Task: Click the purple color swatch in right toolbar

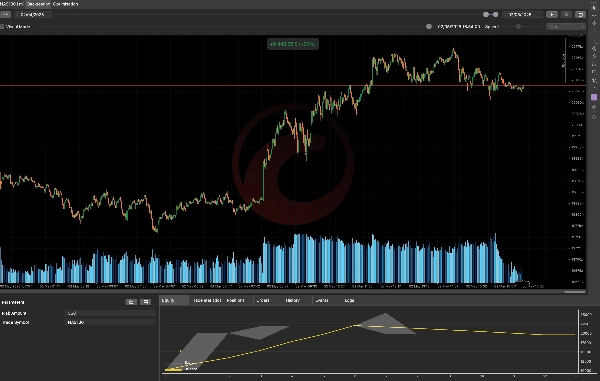Action: click(x=594, y=97)
